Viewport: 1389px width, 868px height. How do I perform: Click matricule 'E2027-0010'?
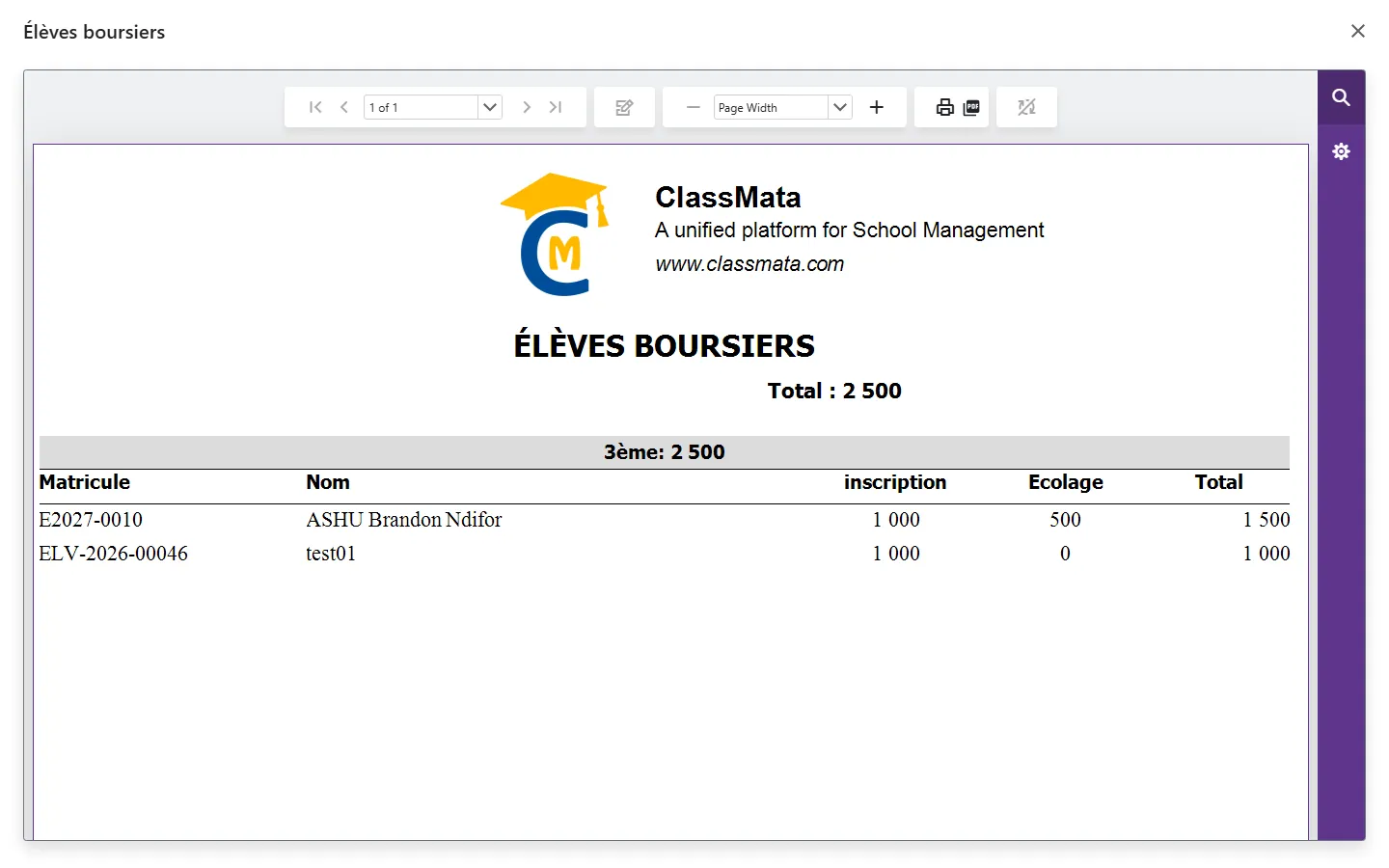coord(91,520)
